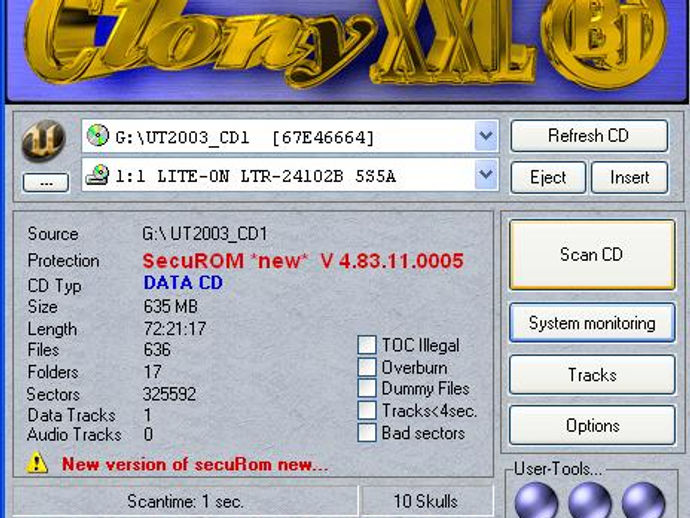Click the CD disc icon beside G:\UT2003_CD1
This screenshot has height=518, width=690.
coord(98,135)
